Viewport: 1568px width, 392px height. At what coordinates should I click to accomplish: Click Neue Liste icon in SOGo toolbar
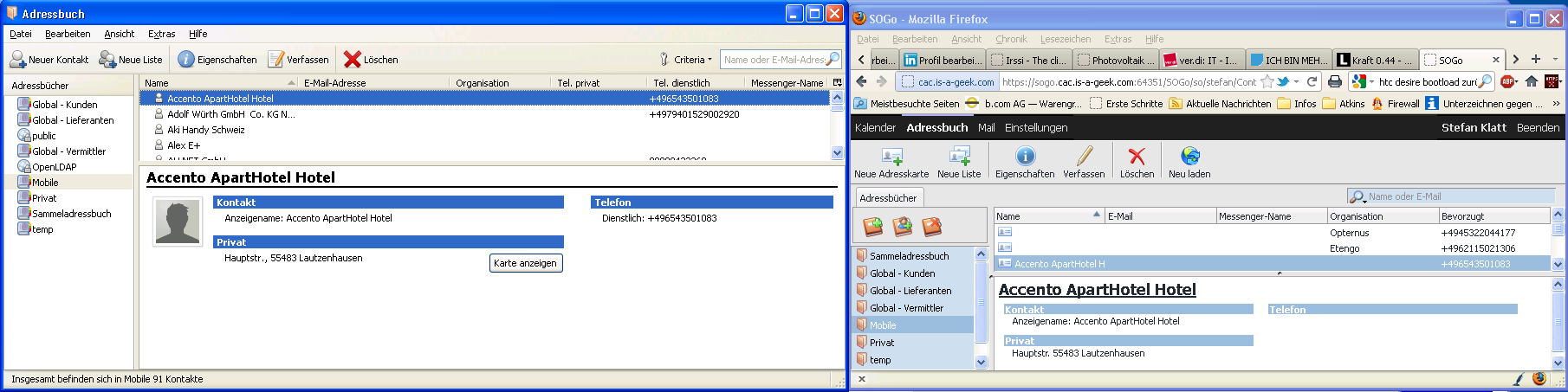959,157
